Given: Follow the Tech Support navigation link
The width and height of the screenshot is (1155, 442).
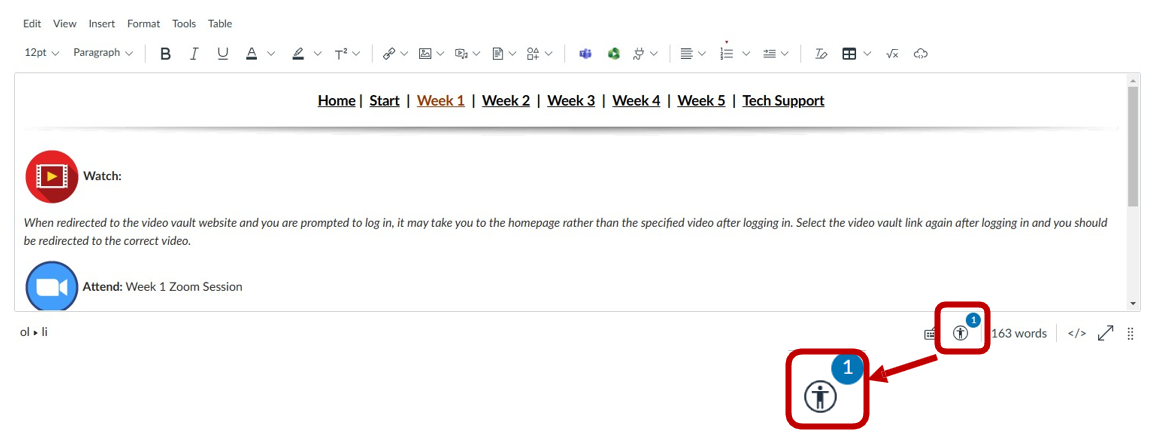Looking at the screenshot, I should (x=783, y=101).
